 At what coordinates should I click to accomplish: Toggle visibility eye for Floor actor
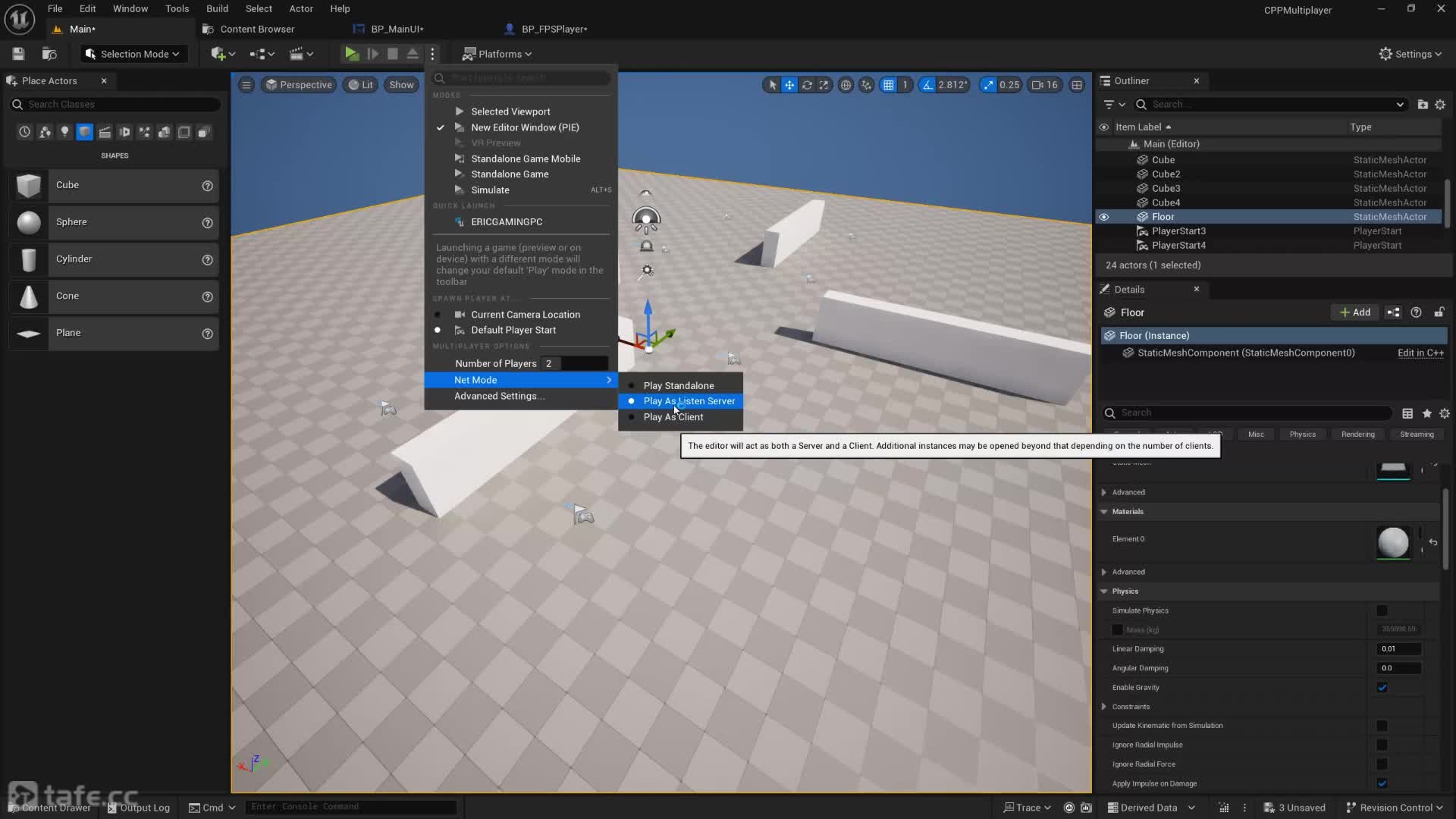point(1103,217)
